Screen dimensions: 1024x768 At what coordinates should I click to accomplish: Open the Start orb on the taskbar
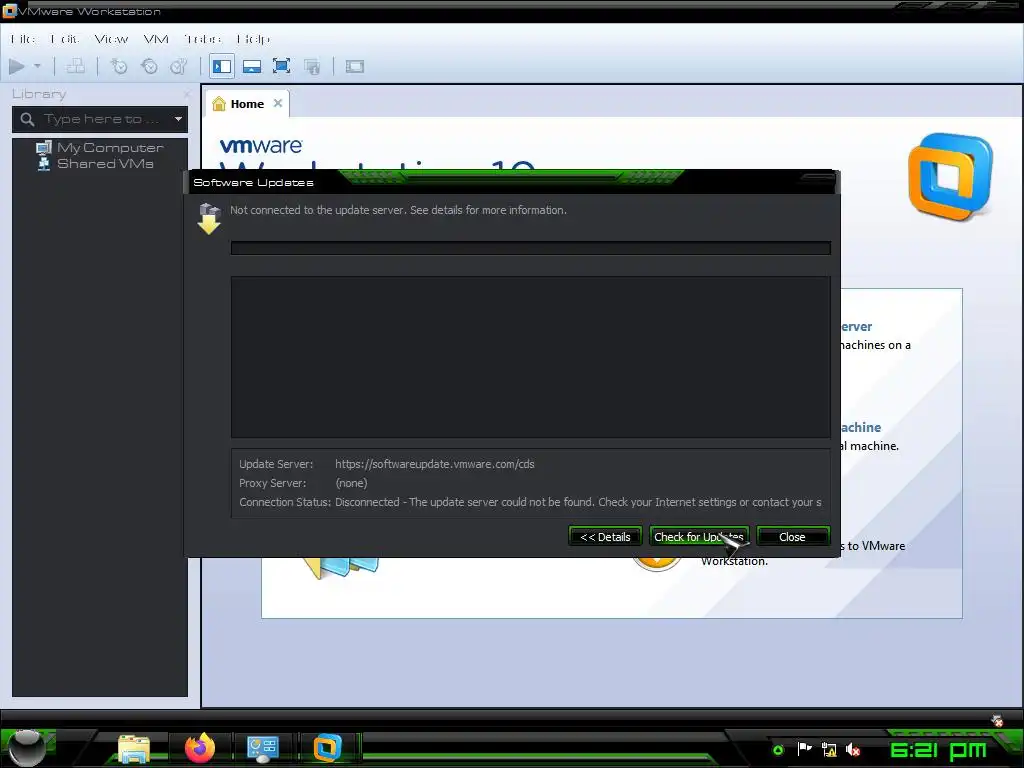coord(26,746)
